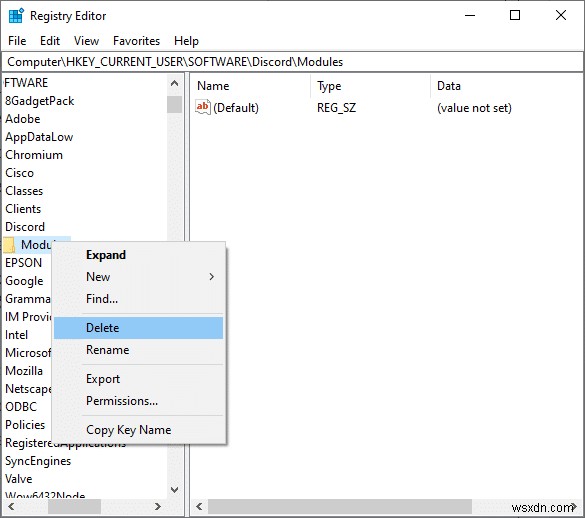The height and width of the screenshot is (518, 585).
Task: Select the Google key
Action: pos(24,281)
